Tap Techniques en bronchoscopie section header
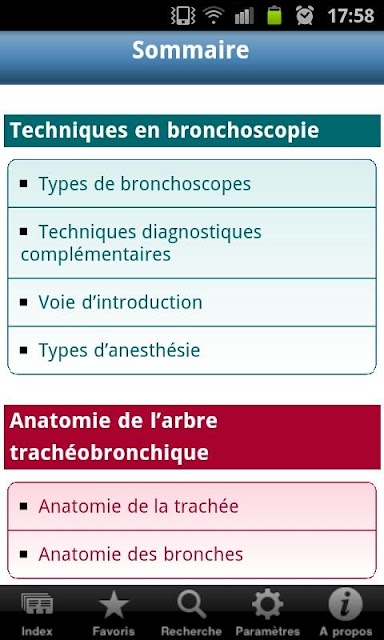384x640 pixels. (x=192, y=131)
